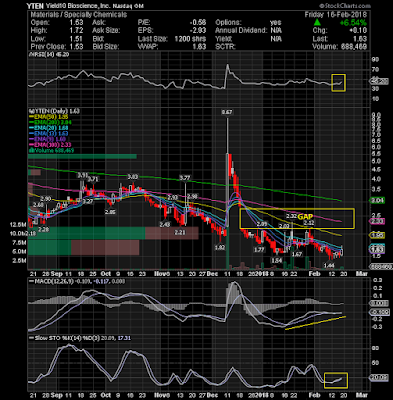The height and width of the screenshot is (400, 393).
Task: Click the yellow GAP rectangle annotation
Action: (297, 218)
